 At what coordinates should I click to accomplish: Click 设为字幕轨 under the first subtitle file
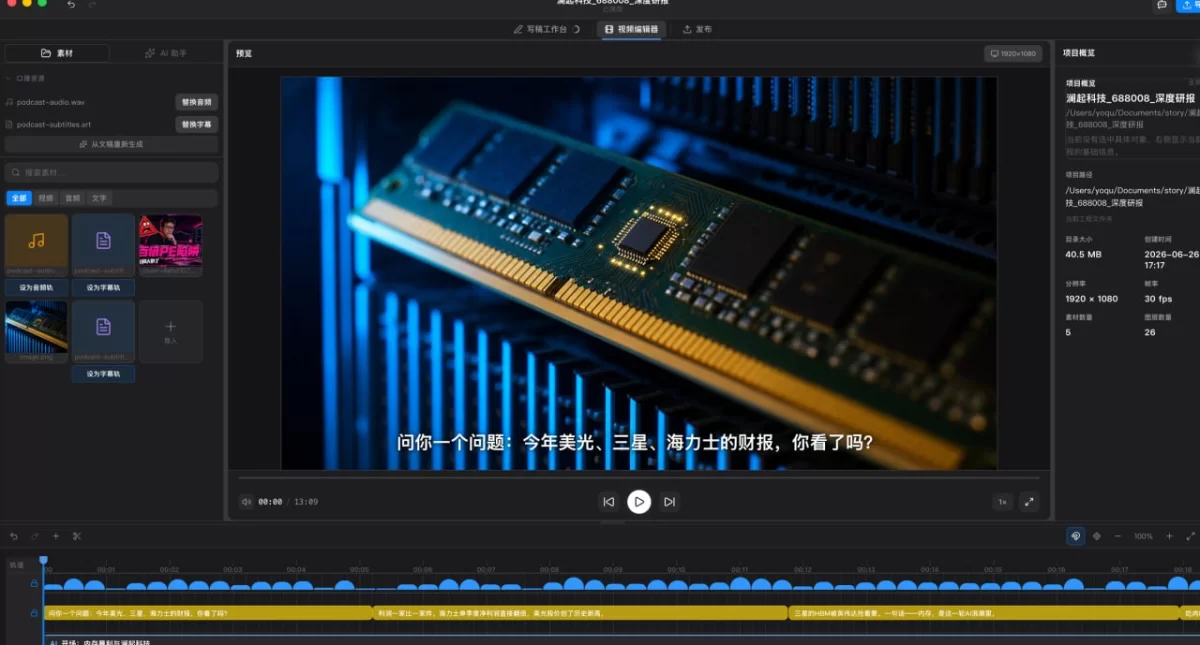[x=103, y=287]
